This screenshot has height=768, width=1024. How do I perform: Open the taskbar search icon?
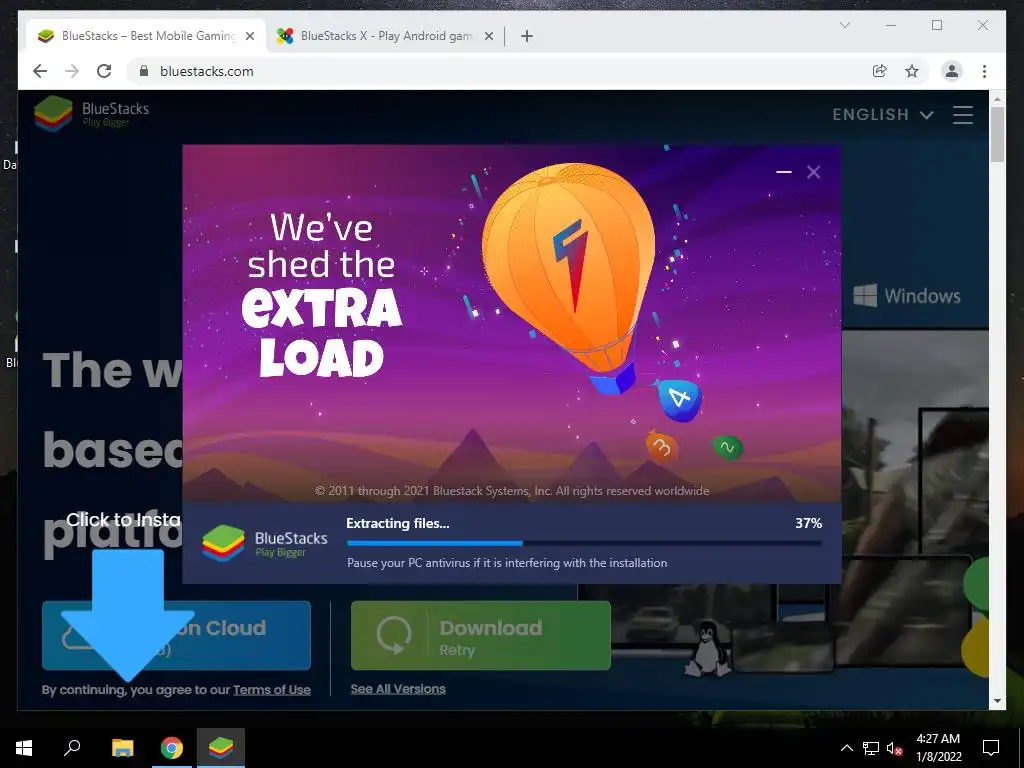pyautogui.click(x=72, y=748)
